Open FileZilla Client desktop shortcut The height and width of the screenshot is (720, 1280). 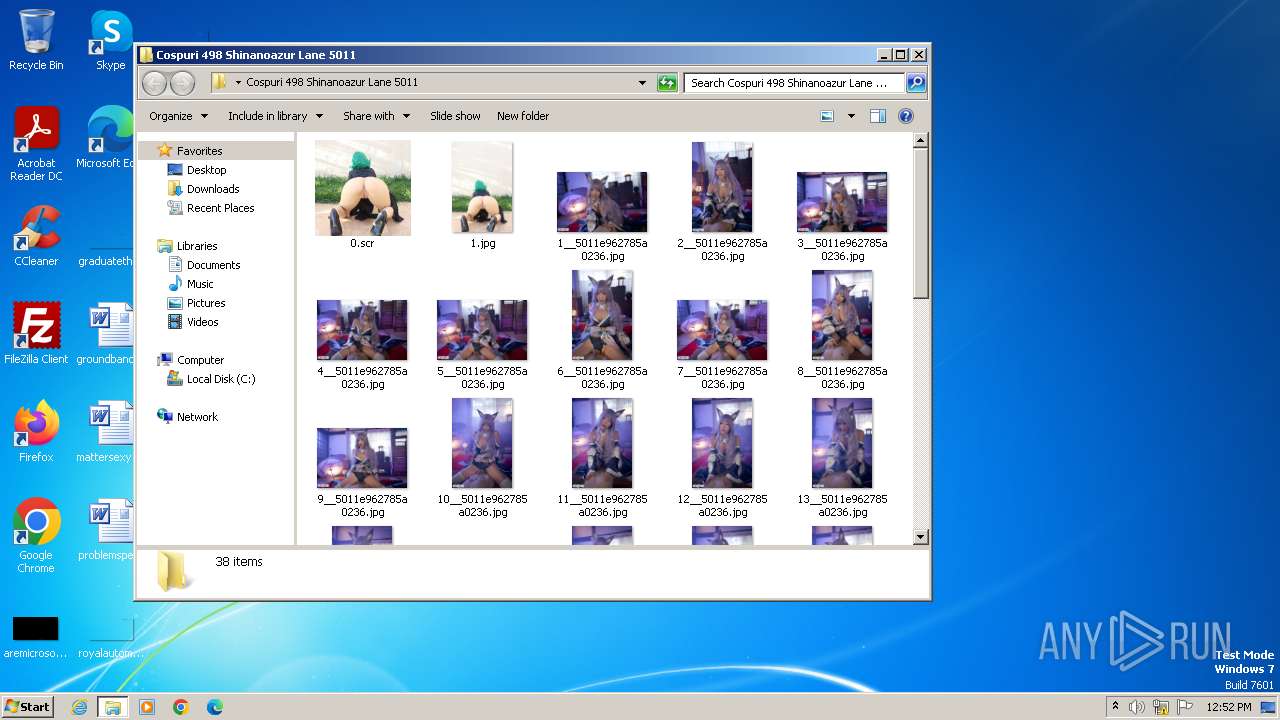click(36, 334)
